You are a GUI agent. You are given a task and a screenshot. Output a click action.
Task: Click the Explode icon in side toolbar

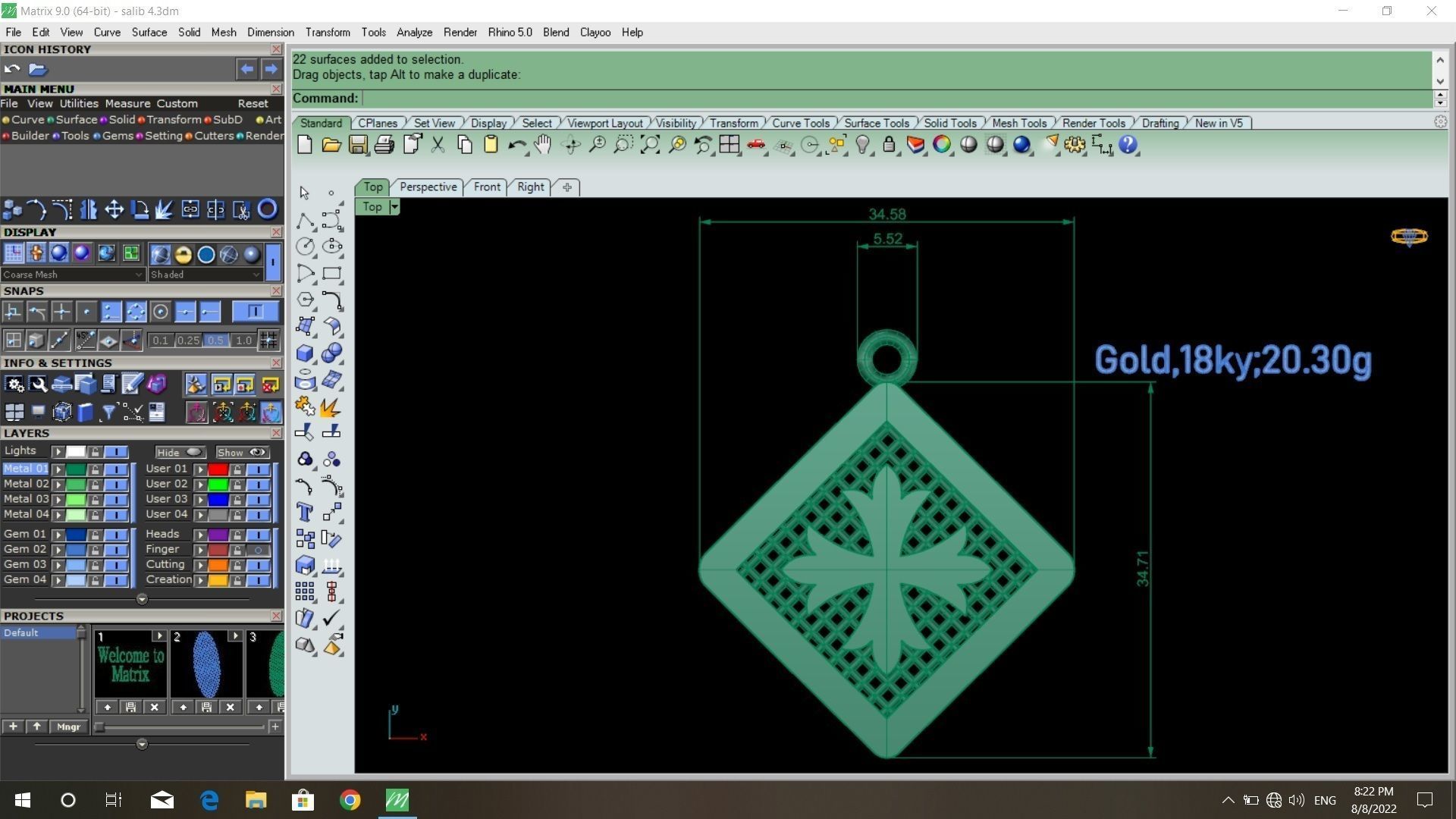click(331, 408)
